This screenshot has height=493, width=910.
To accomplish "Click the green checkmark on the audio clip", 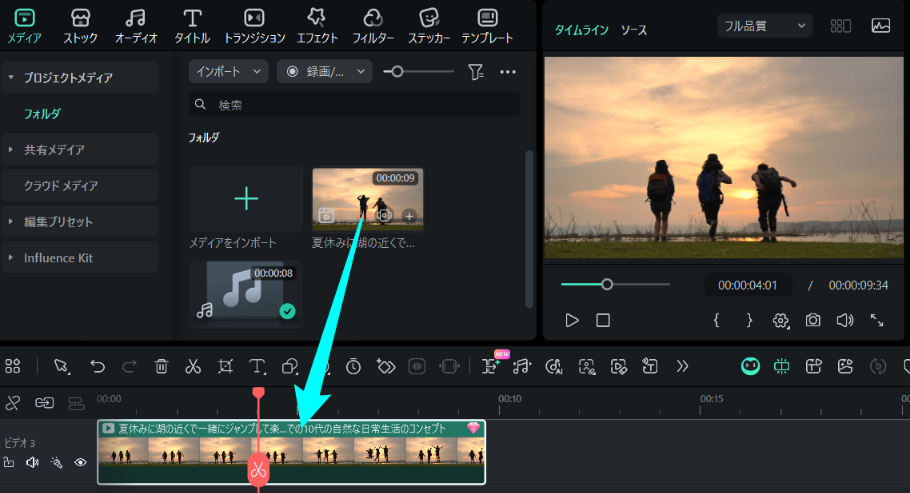I will pos(287,311).
